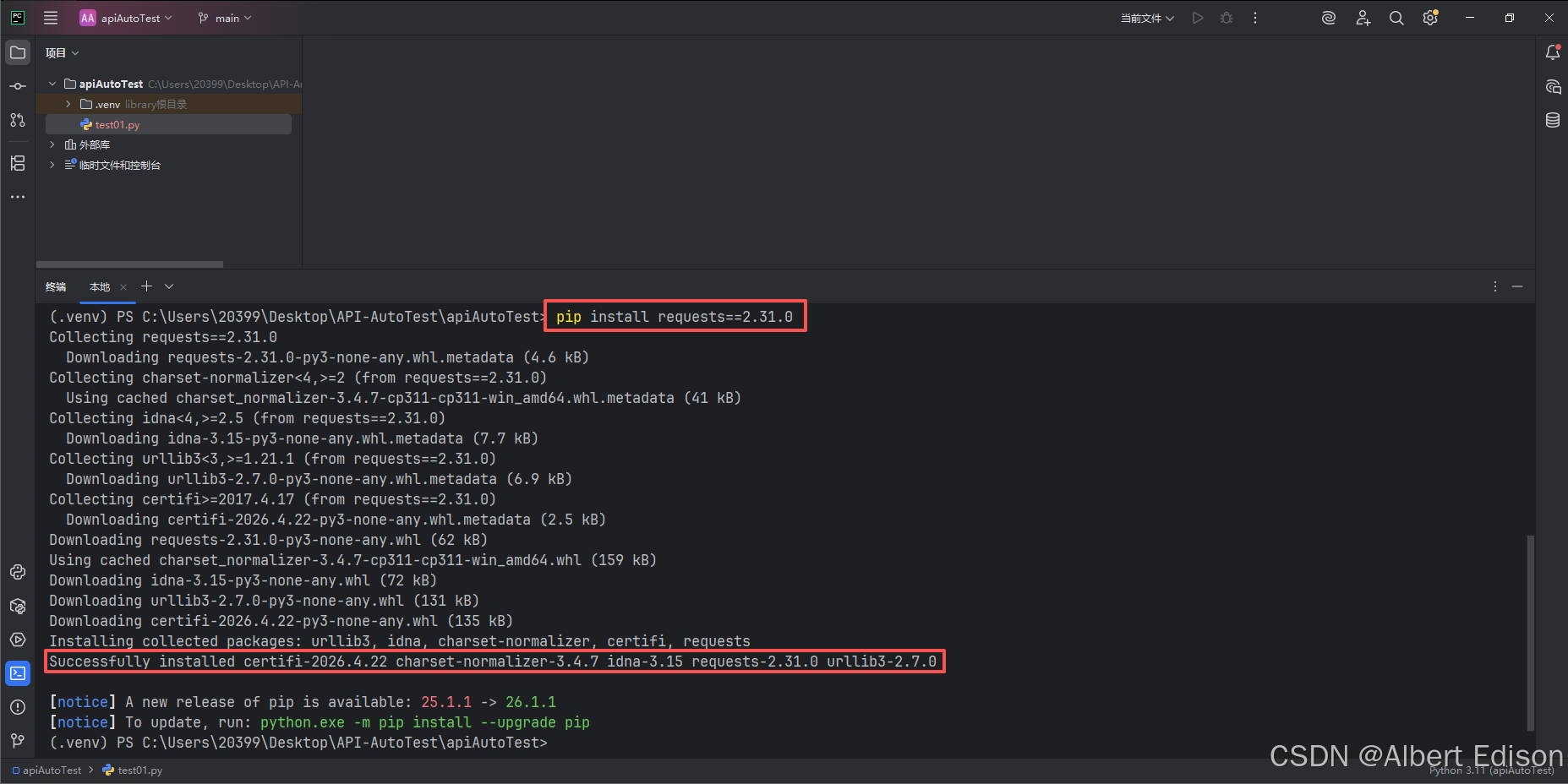Open the terminal shell chooser arrow
The height and width of the screenshot is (784, 1568).
pyautogui.click(x=169, y=286)
